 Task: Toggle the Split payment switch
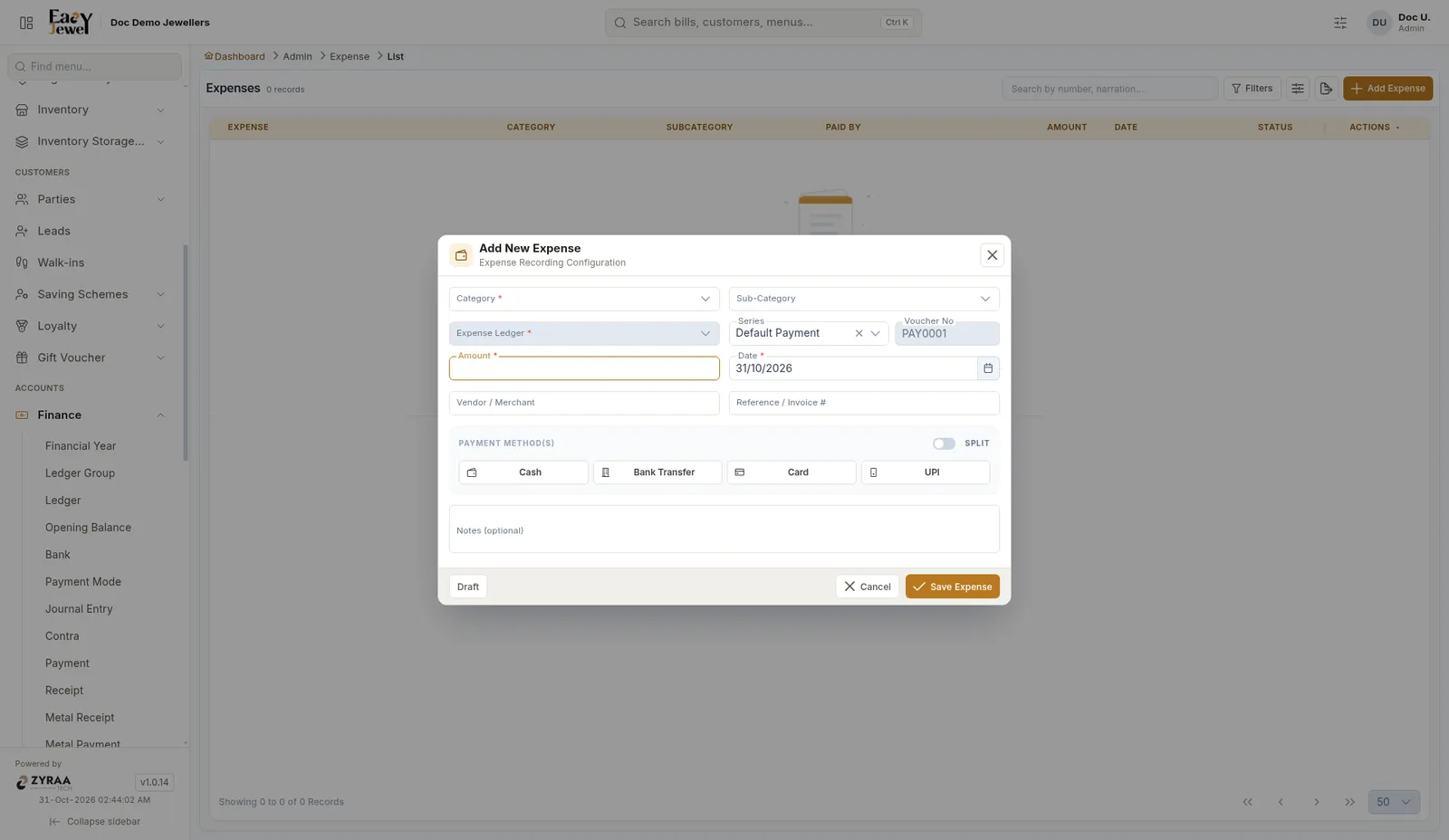944,444
